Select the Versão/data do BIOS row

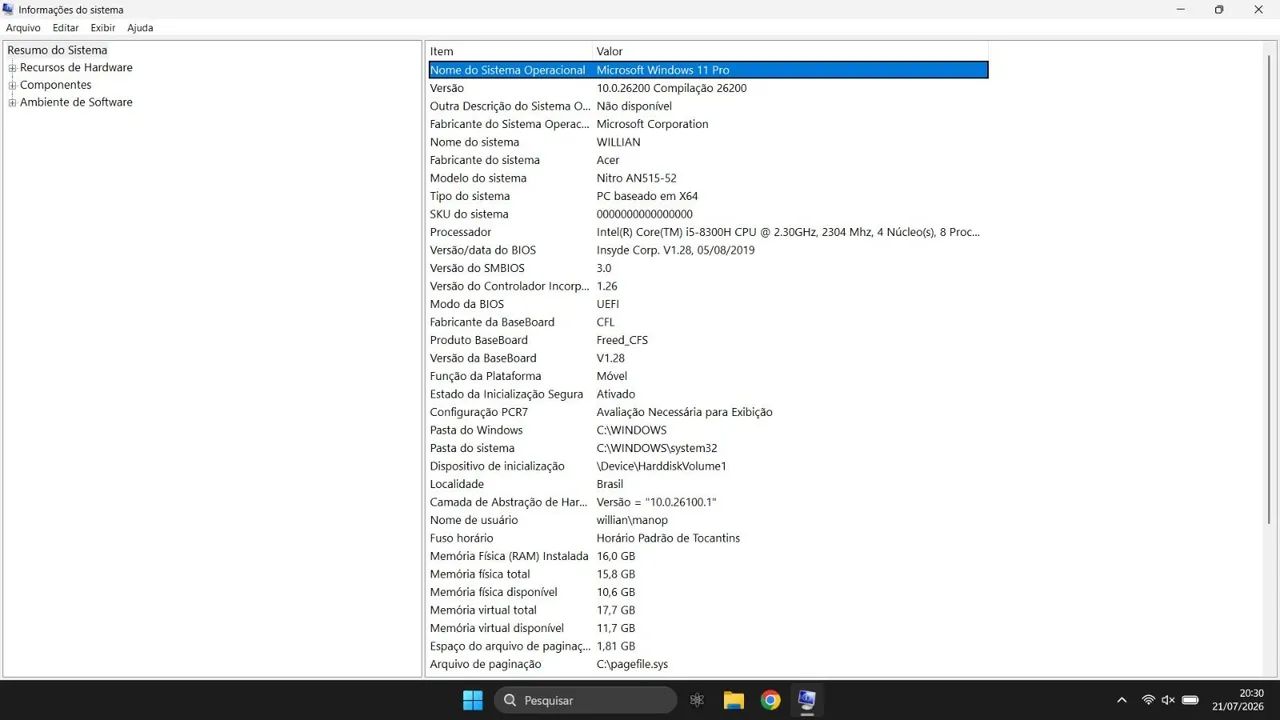(708, 250)
